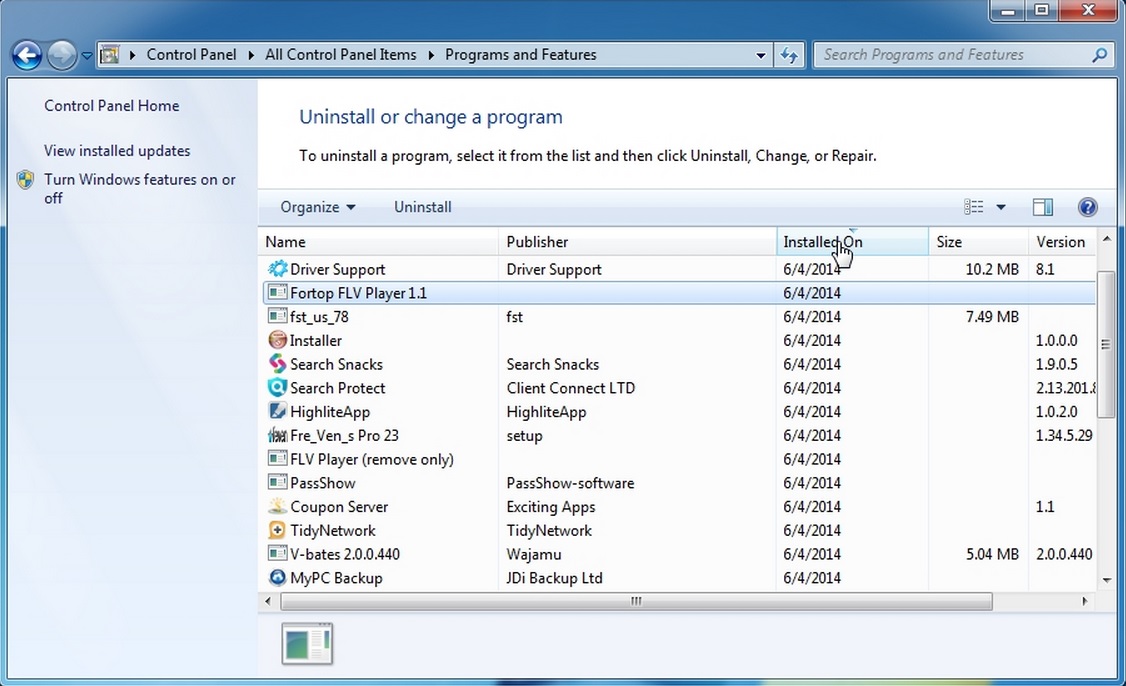Sort by the Version column header
Image resolution: width=1126 pixels, height=686 pixels.
[x=1062, y=242]
